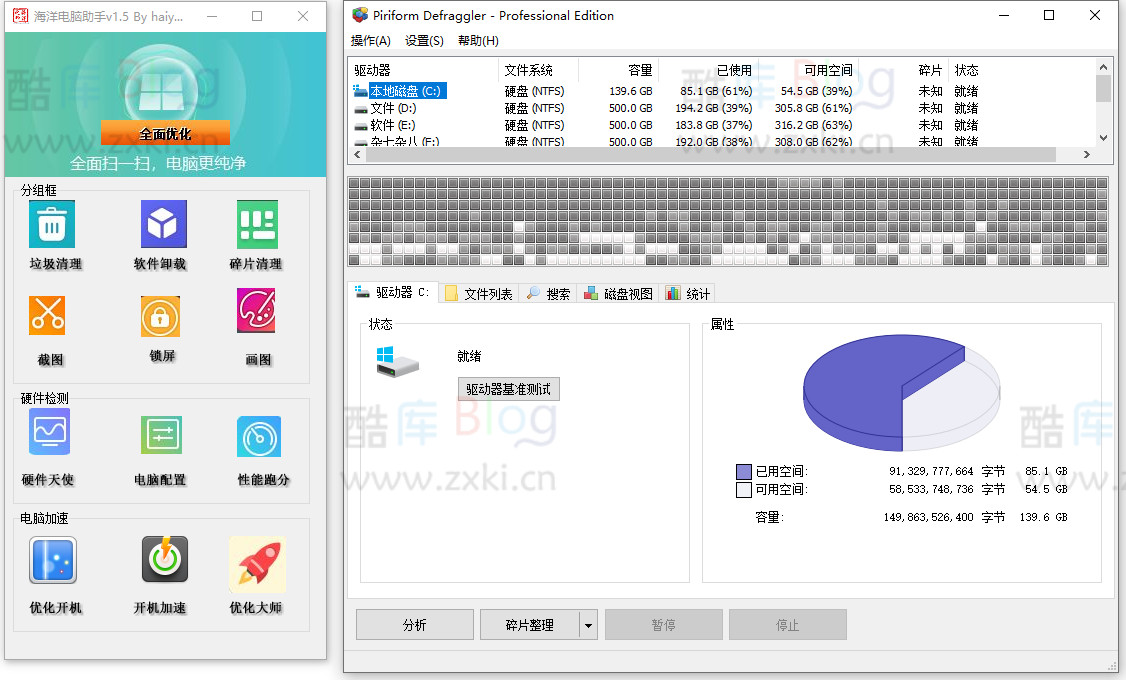Click the 分析 (Analyze) button
1126x680 pixels.
(414, 624)
